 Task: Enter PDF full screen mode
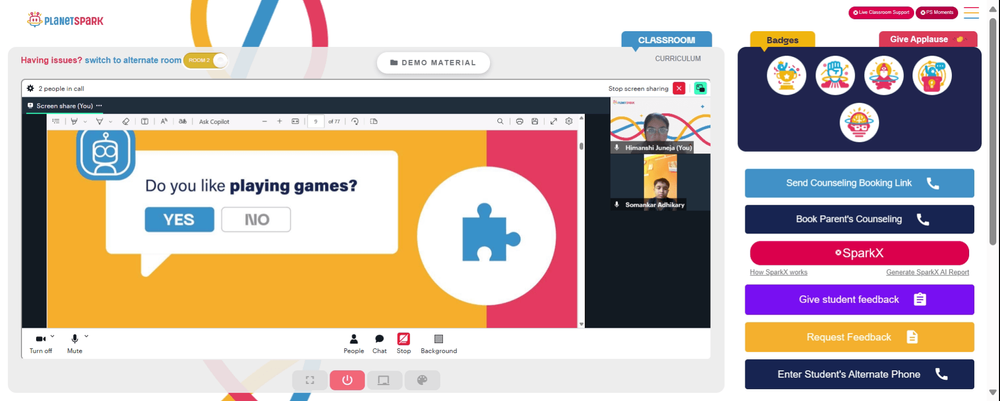point(554,121)
